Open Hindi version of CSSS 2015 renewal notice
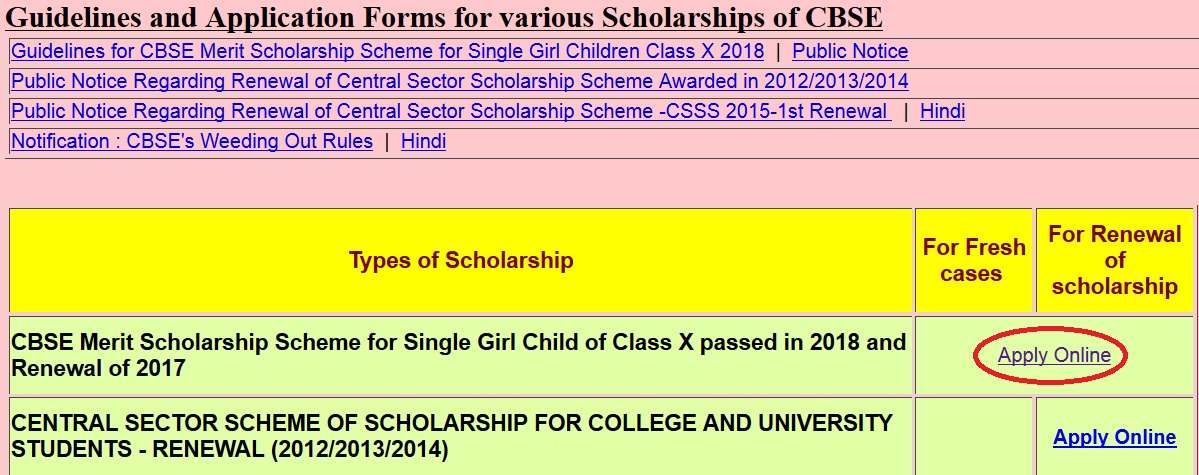The image size is (1199, 475). (x=942, y=111)
